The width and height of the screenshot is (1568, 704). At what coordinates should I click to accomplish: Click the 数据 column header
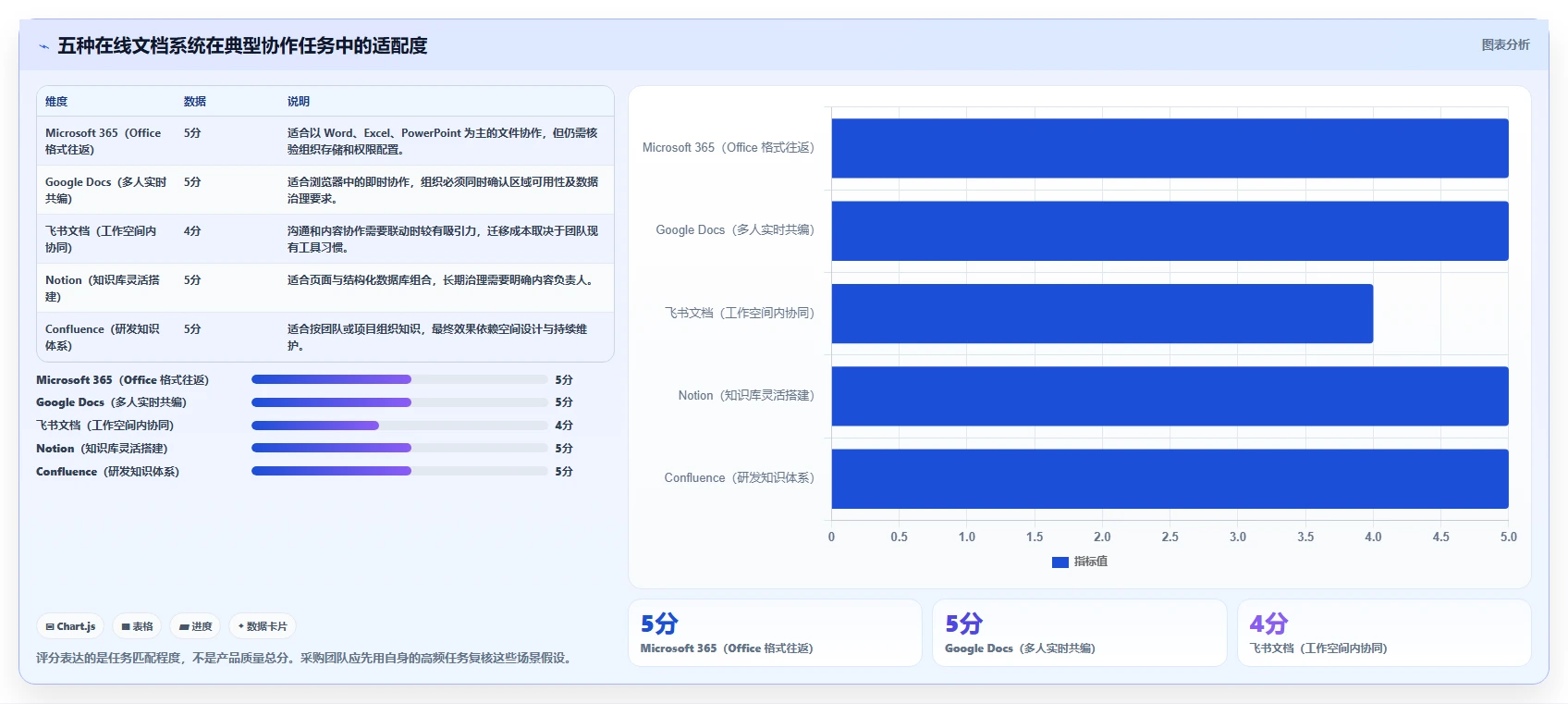click(x=194, y=102)
